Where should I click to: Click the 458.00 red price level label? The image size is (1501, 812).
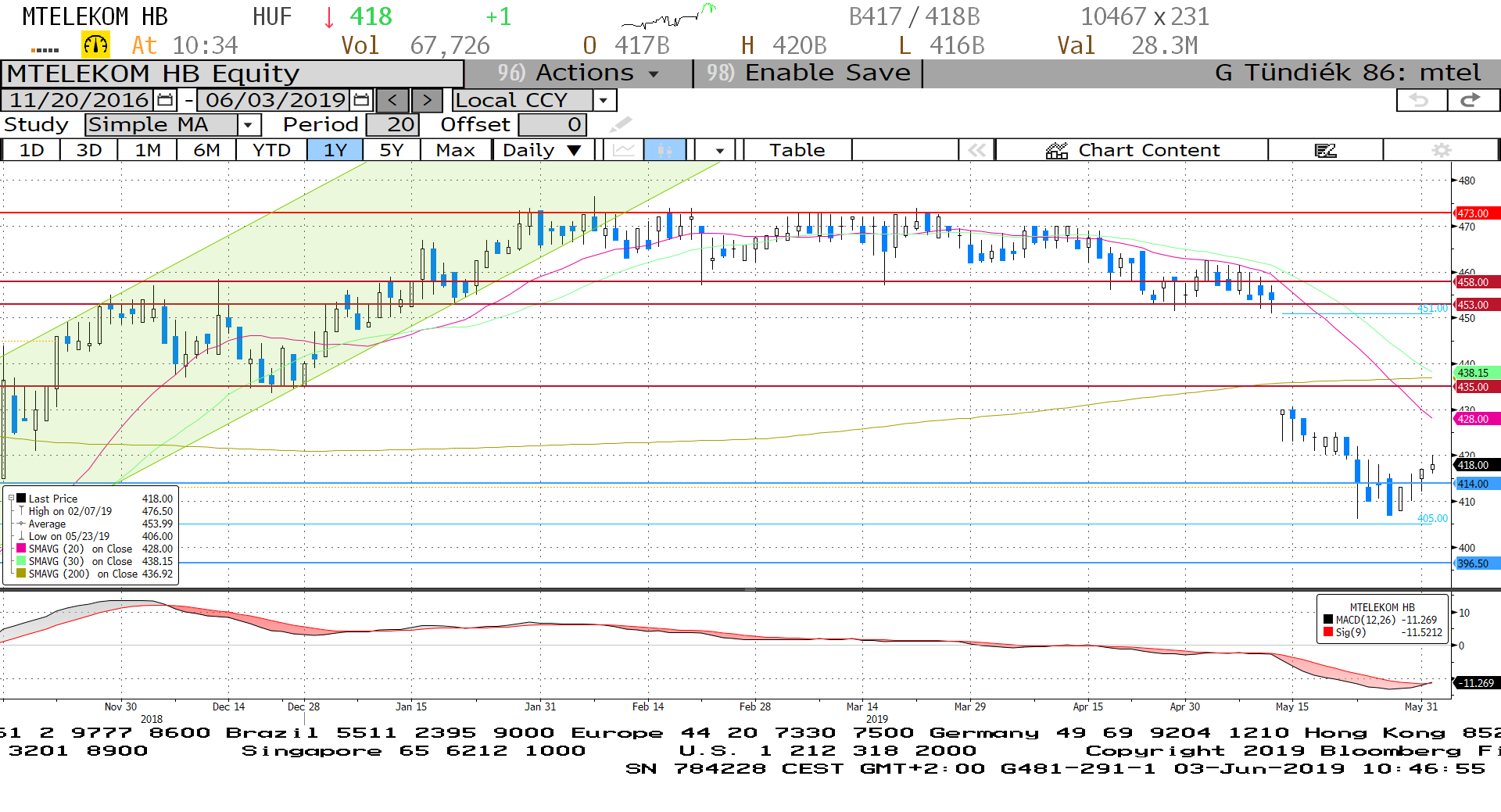(1477, 282)
